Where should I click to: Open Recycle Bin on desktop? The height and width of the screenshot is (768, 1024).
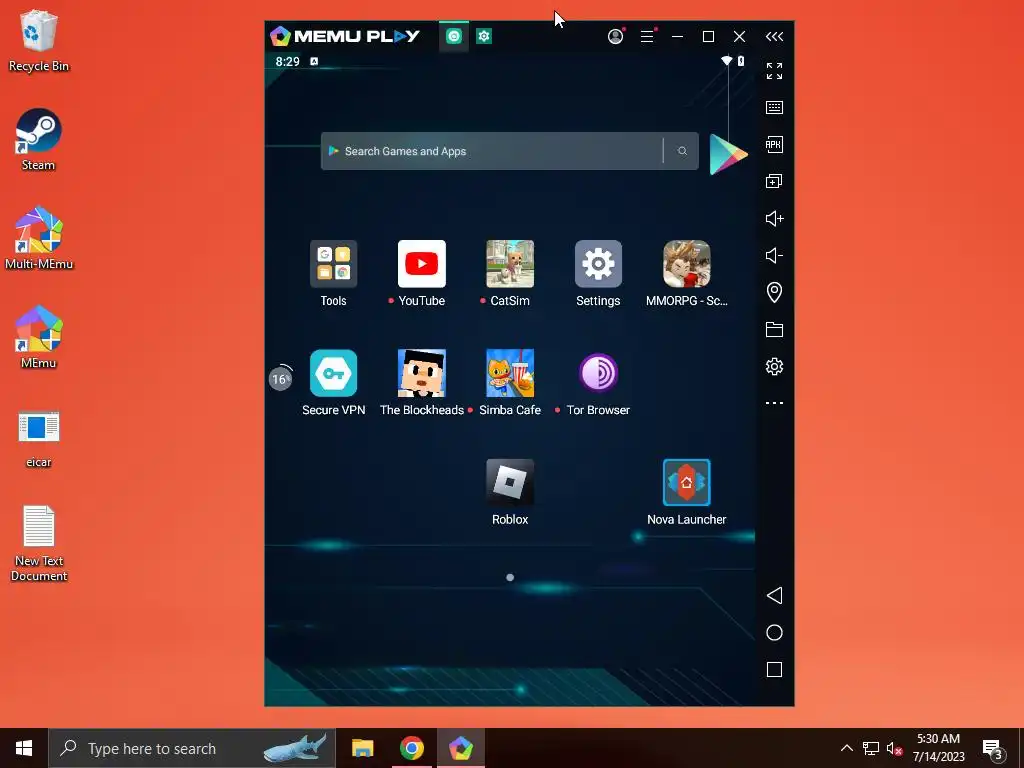(x=39, y=40)
